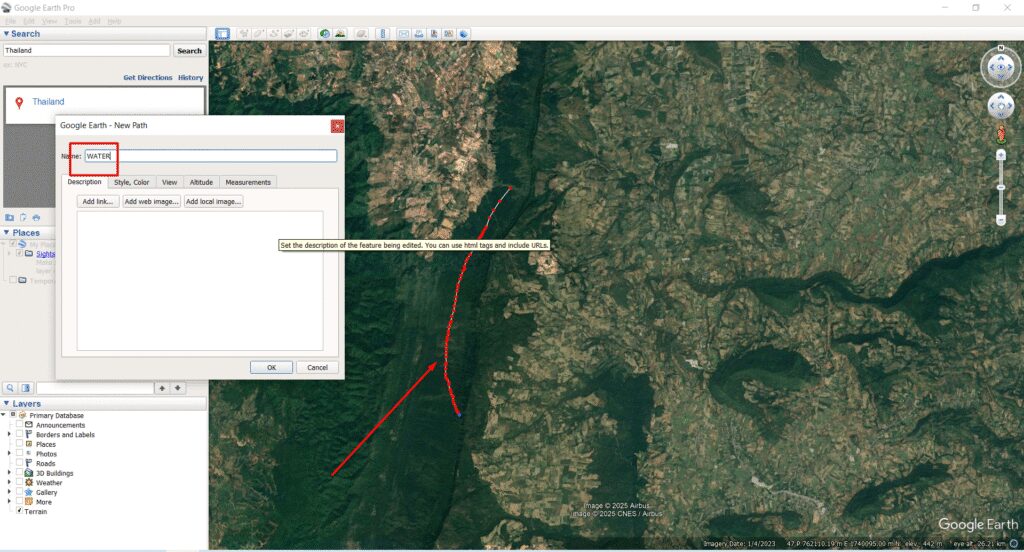Click the Add Image Overlay toolbar icon
This screenshot has height=552, width=1024.
289,34
